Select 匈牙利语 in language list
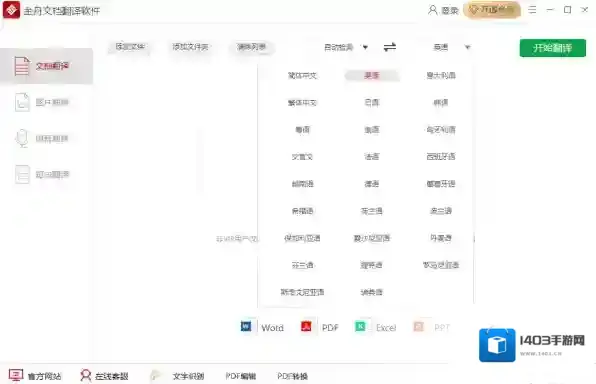596x384 pixels. pyautogui.click(x=441, y=130)
